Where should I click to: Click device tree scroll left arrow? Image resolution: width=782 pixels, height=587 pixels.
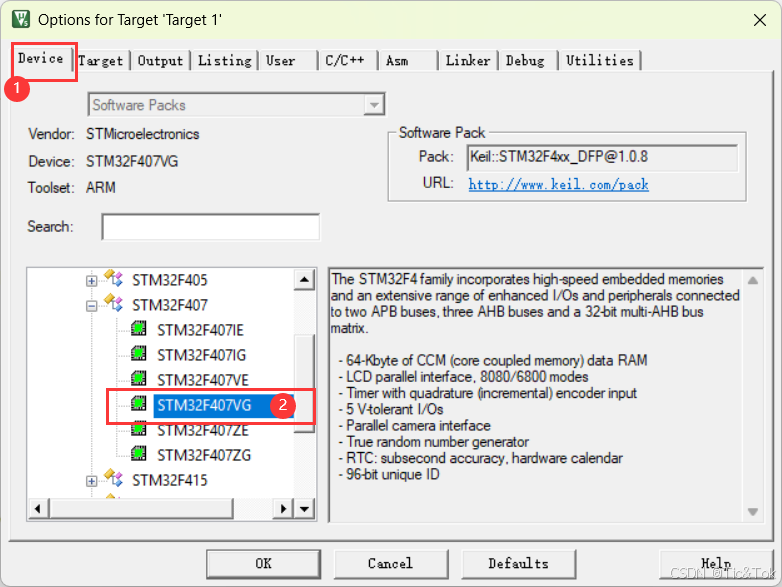click(x=38, y=509)
